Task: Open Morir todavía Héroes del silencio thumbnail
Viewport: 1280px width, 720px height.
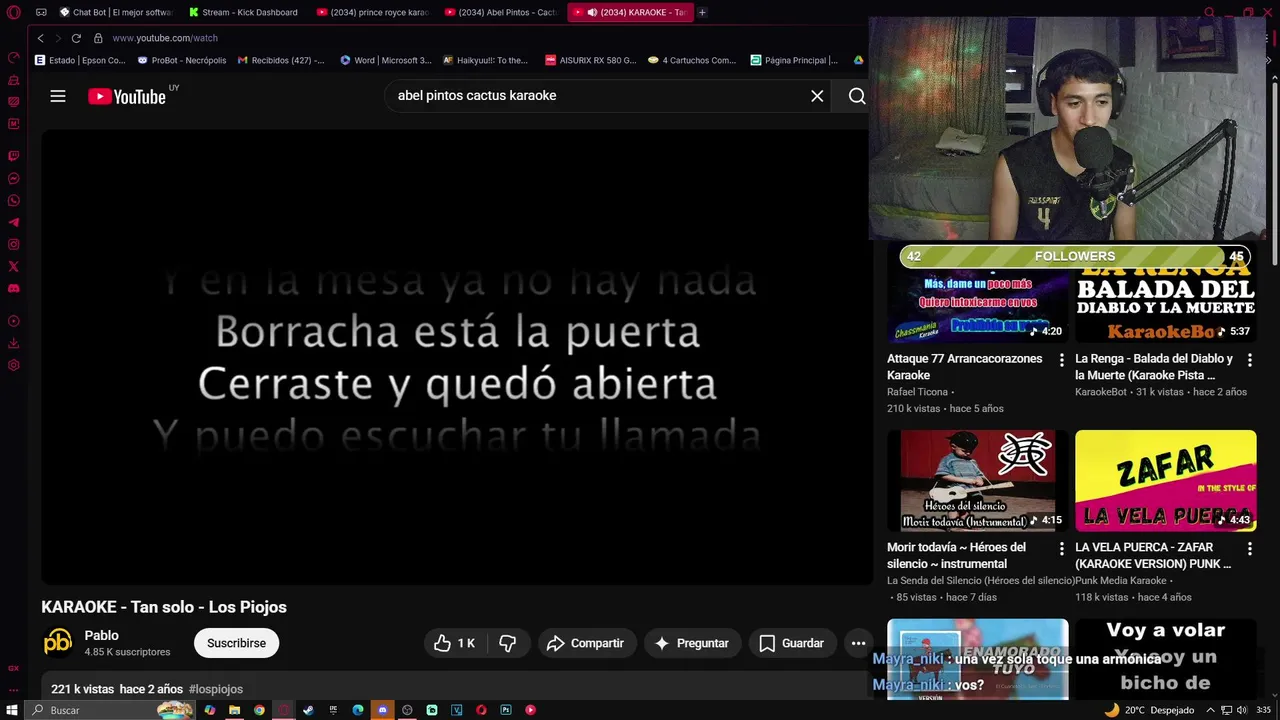Action: click(x=977, y=481)
